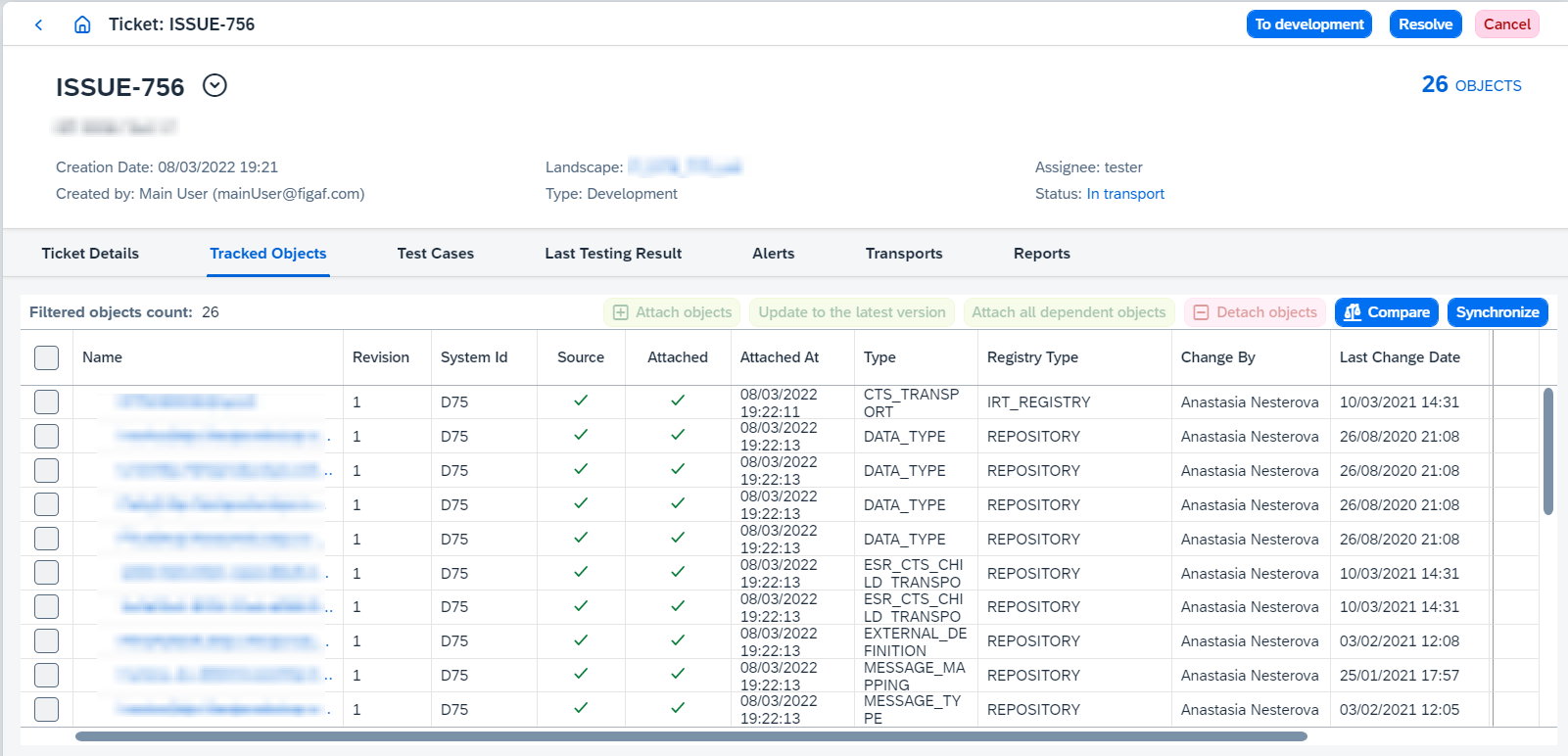1568x756 pixels.
Task: Select the Tracked Objects tab
Action: 268,254
